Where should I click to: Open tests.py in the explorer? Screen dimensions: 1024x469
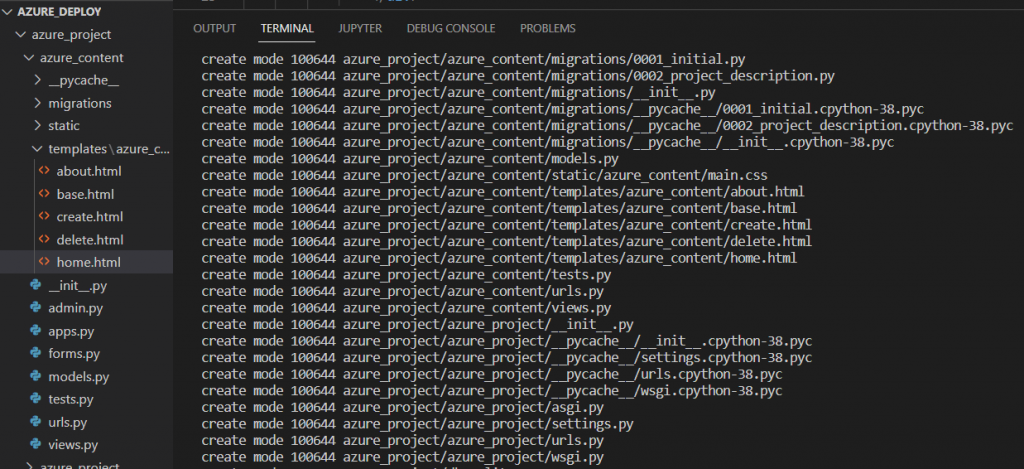[x=71, y=399]
